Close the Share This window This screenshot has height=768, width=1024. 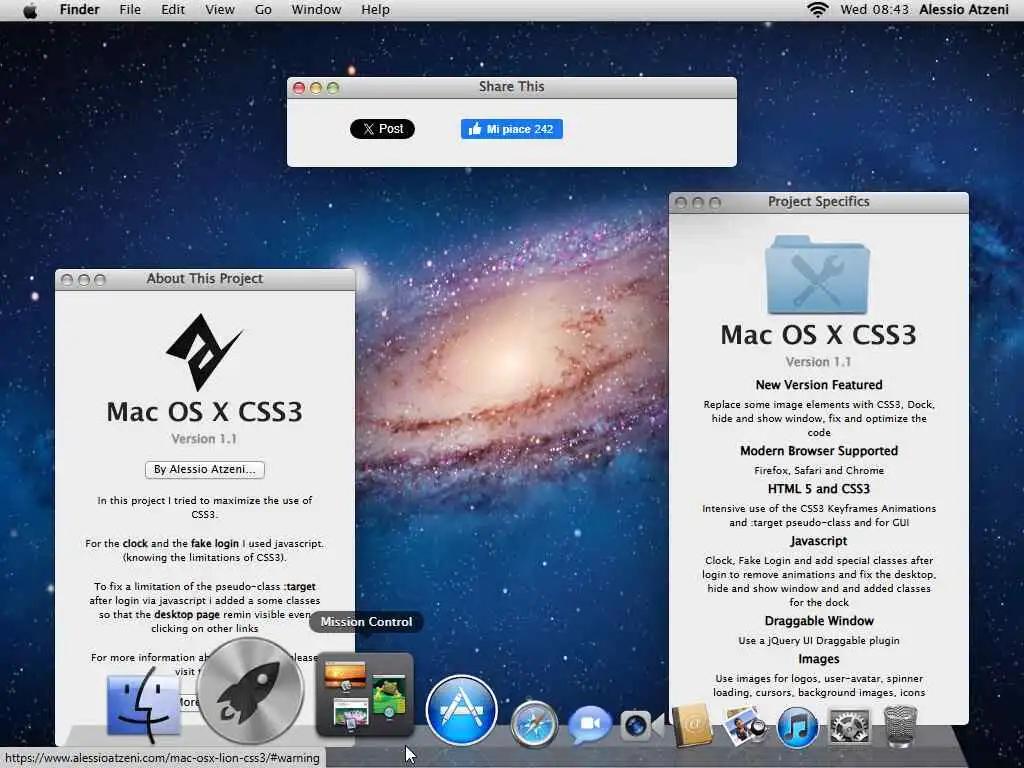click(x=299, y=88)
